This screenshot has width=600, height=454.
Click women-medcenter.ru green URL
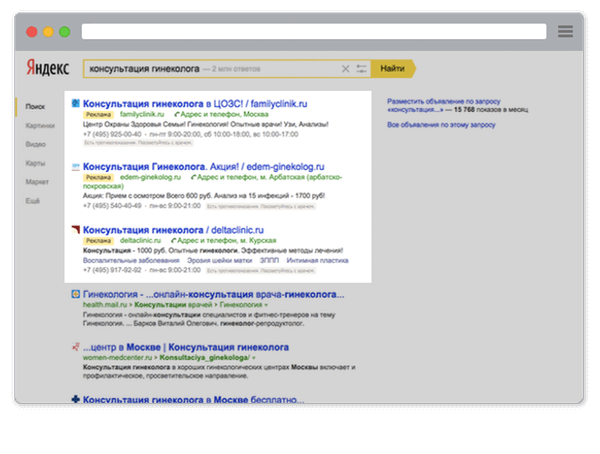coord(117,358)
